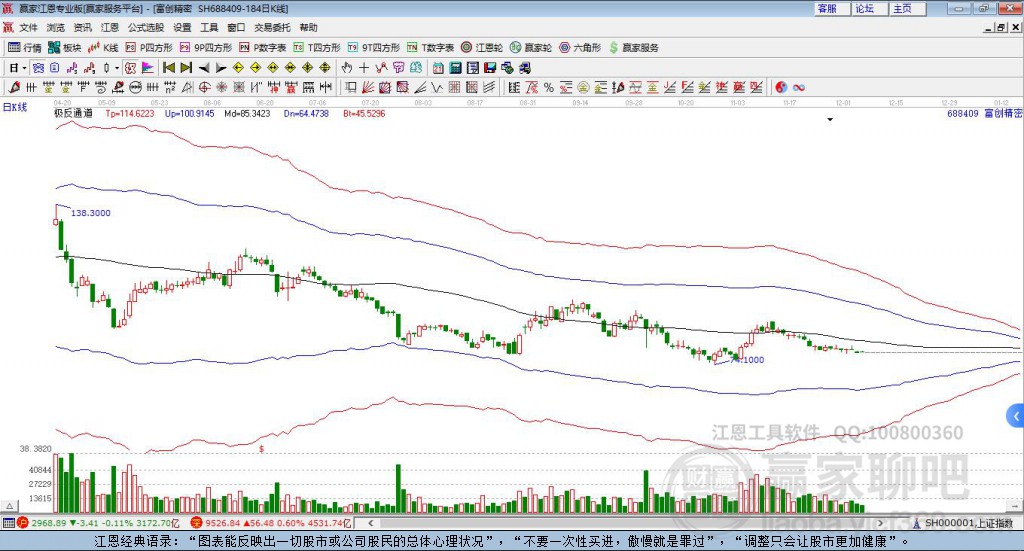Click SH000001,上证指数 in status bar
The image size is (1024, 551).
point(968,523)
